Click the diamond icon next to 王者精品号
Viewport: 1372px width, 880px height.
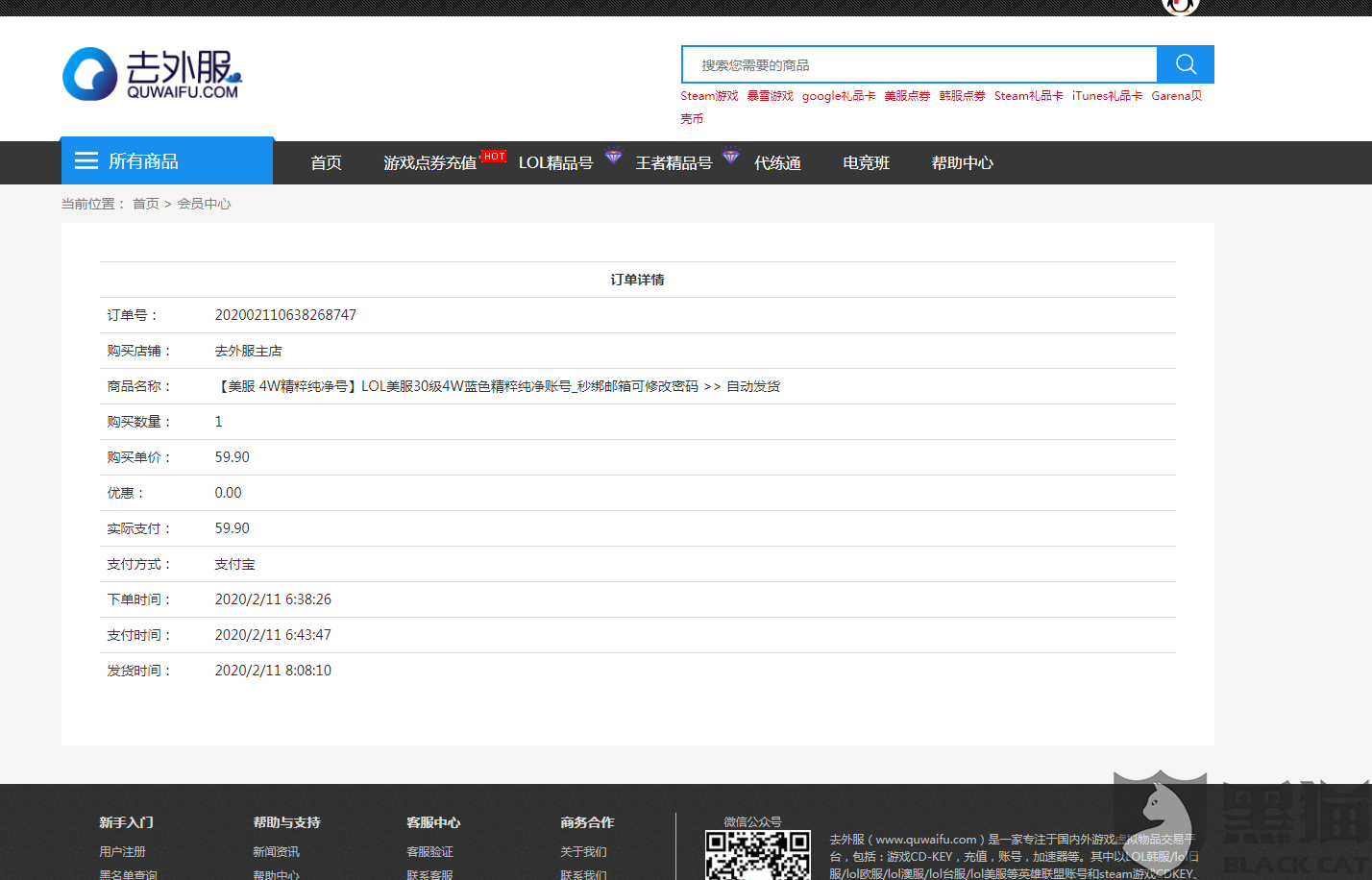click(x=730, y=158)
